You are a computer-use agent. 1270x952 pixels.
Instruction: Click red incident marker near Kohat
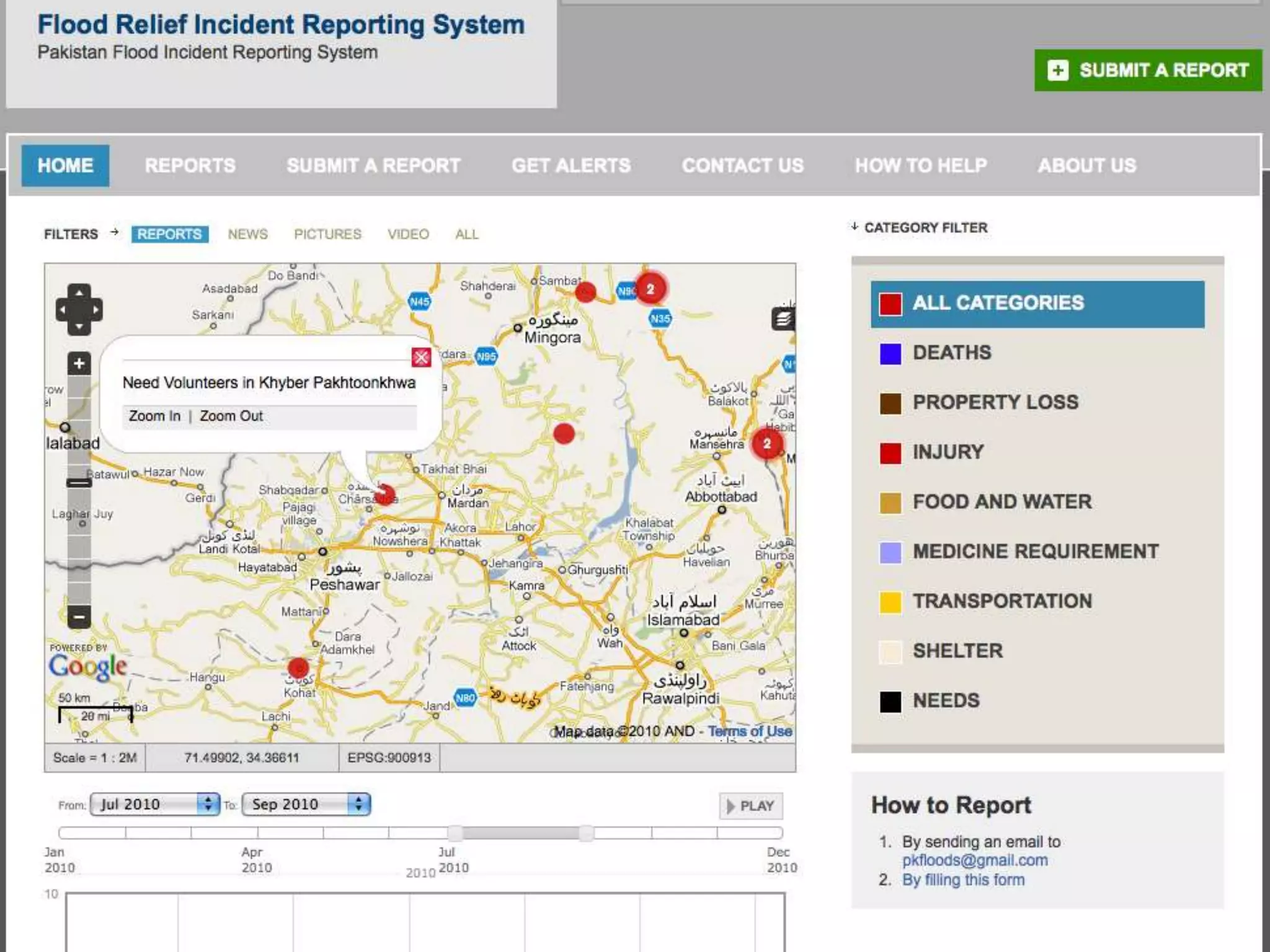298,668
